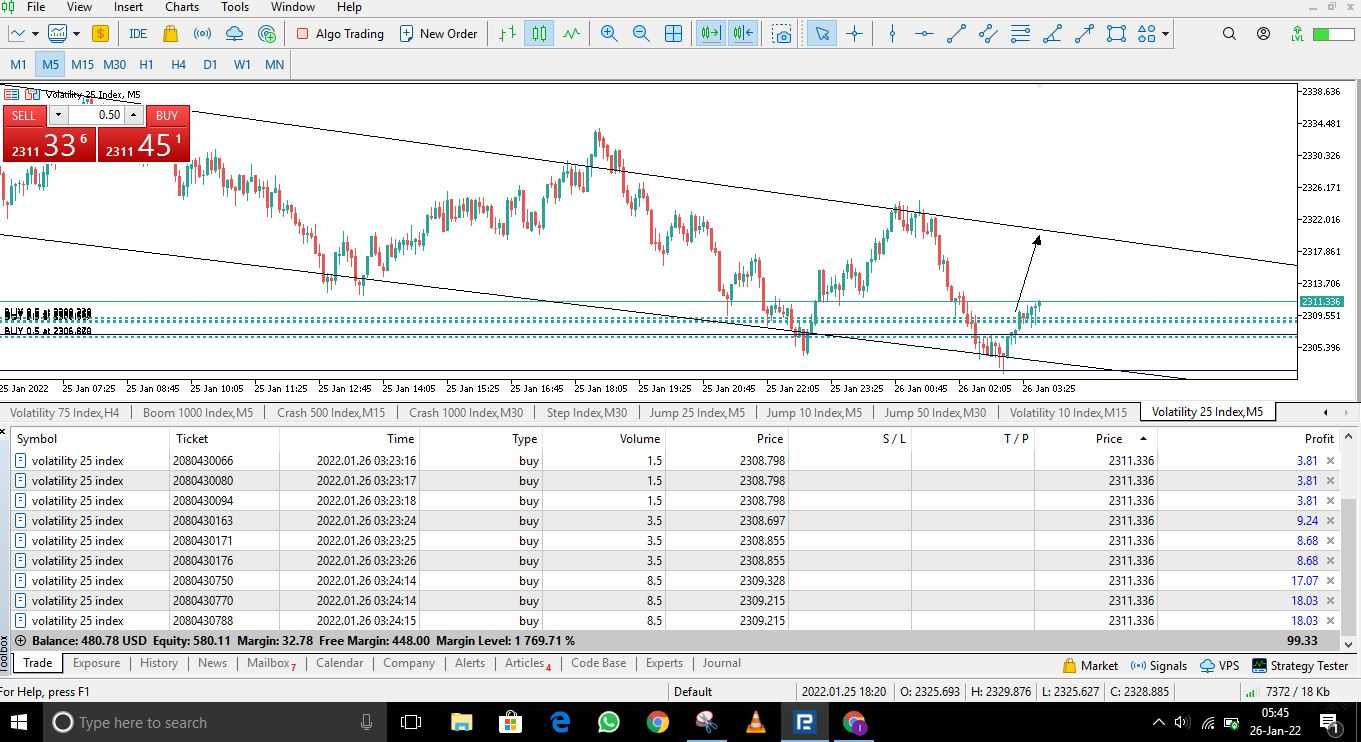This screenshot has width=1361, height=742.
Task: Switch to D1 timeframe
Action: [210, 64]
